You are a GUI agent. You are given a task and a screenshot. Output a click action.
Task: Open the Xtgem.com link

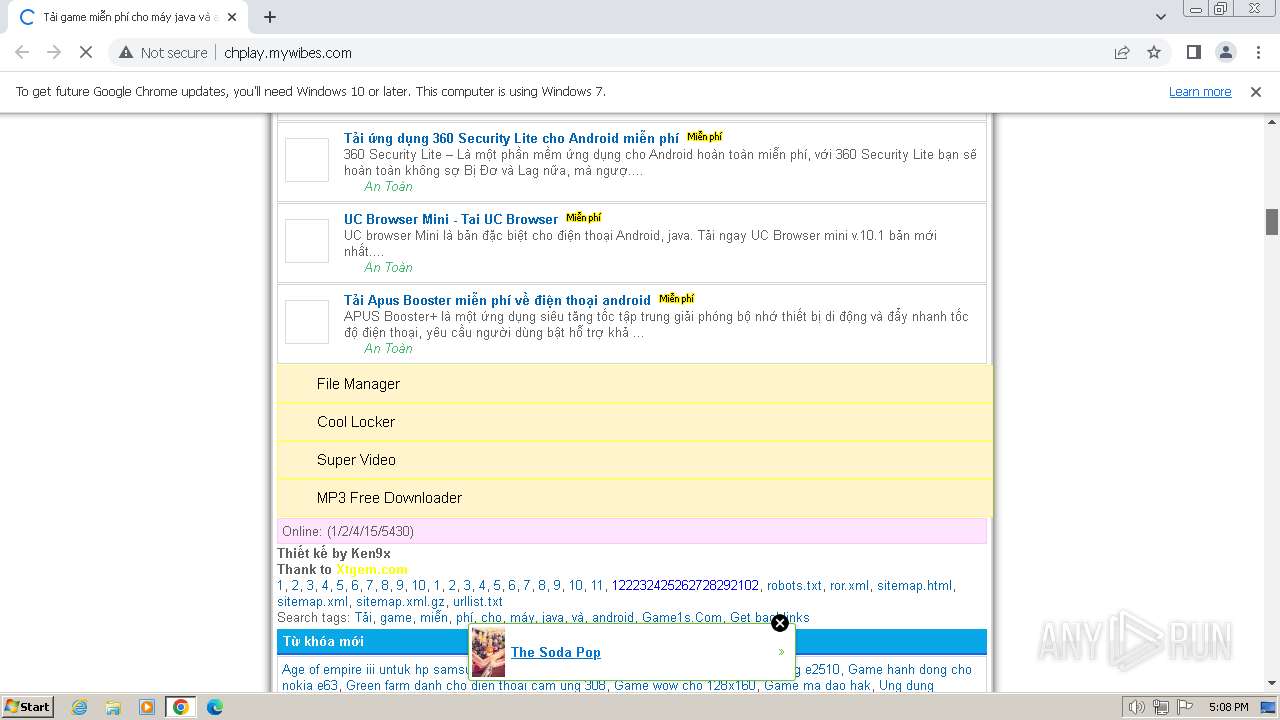tap(372, 569)
